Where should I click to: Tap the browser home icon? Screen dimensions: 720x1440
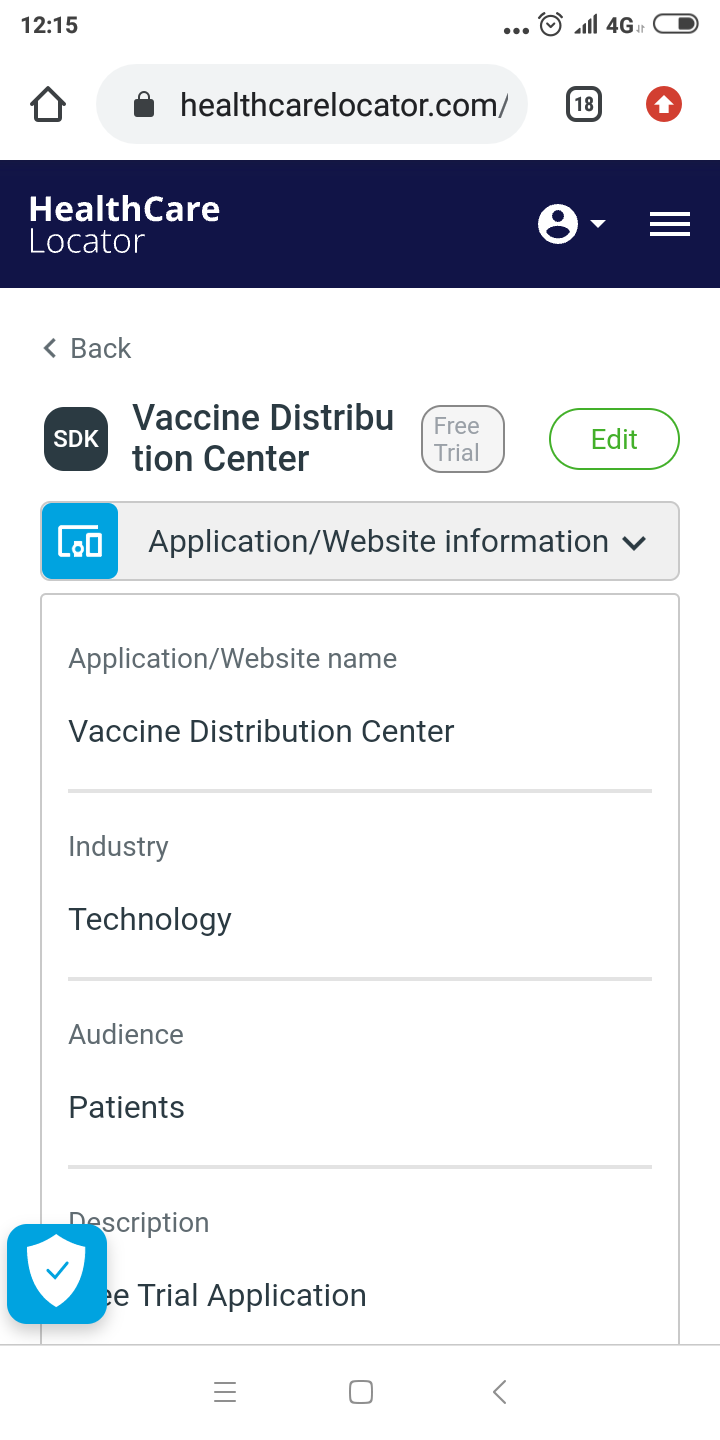tap(48, 104)
